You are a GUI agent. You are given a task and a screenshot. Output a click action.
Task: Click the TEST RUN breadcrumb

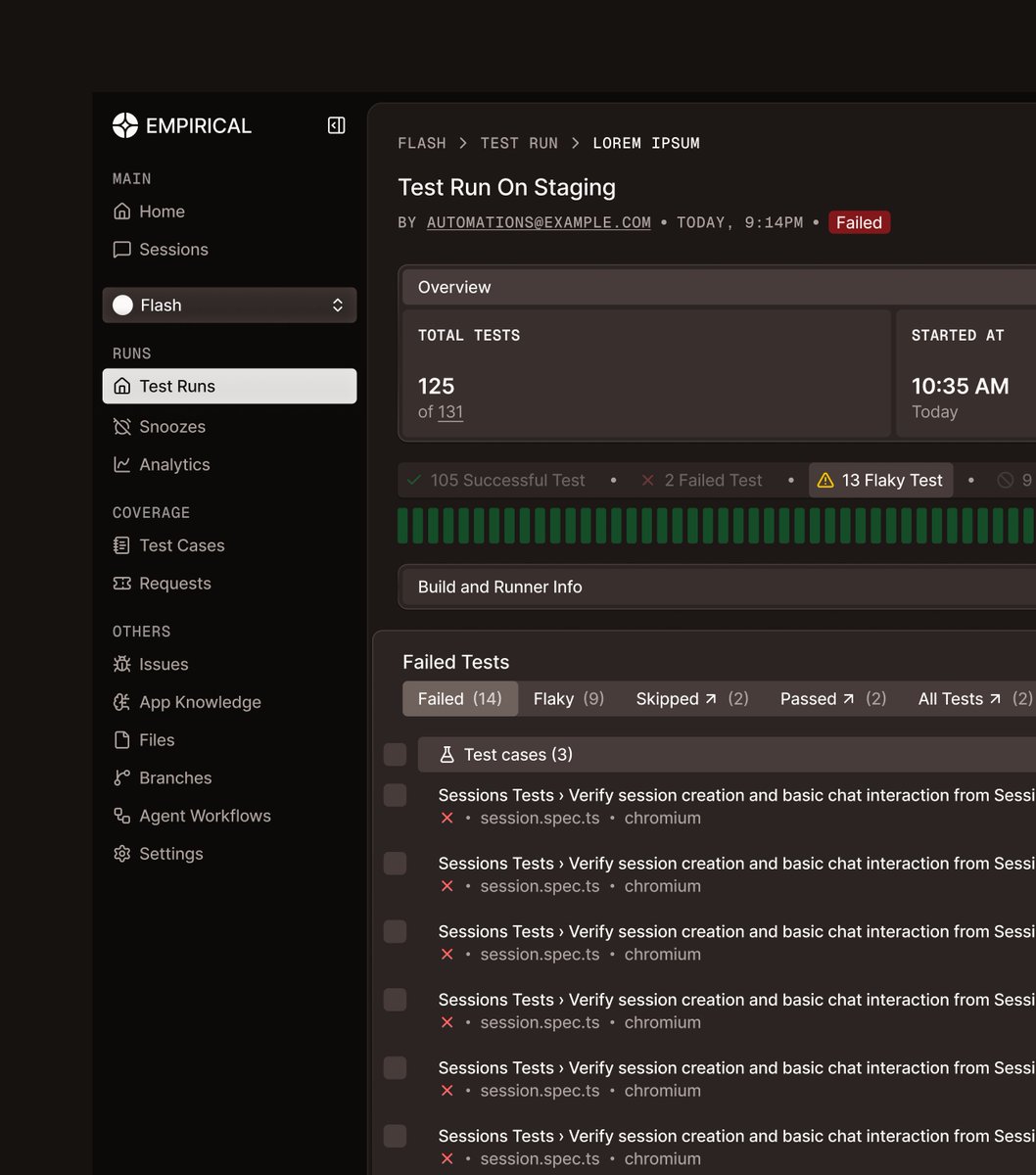519,143
